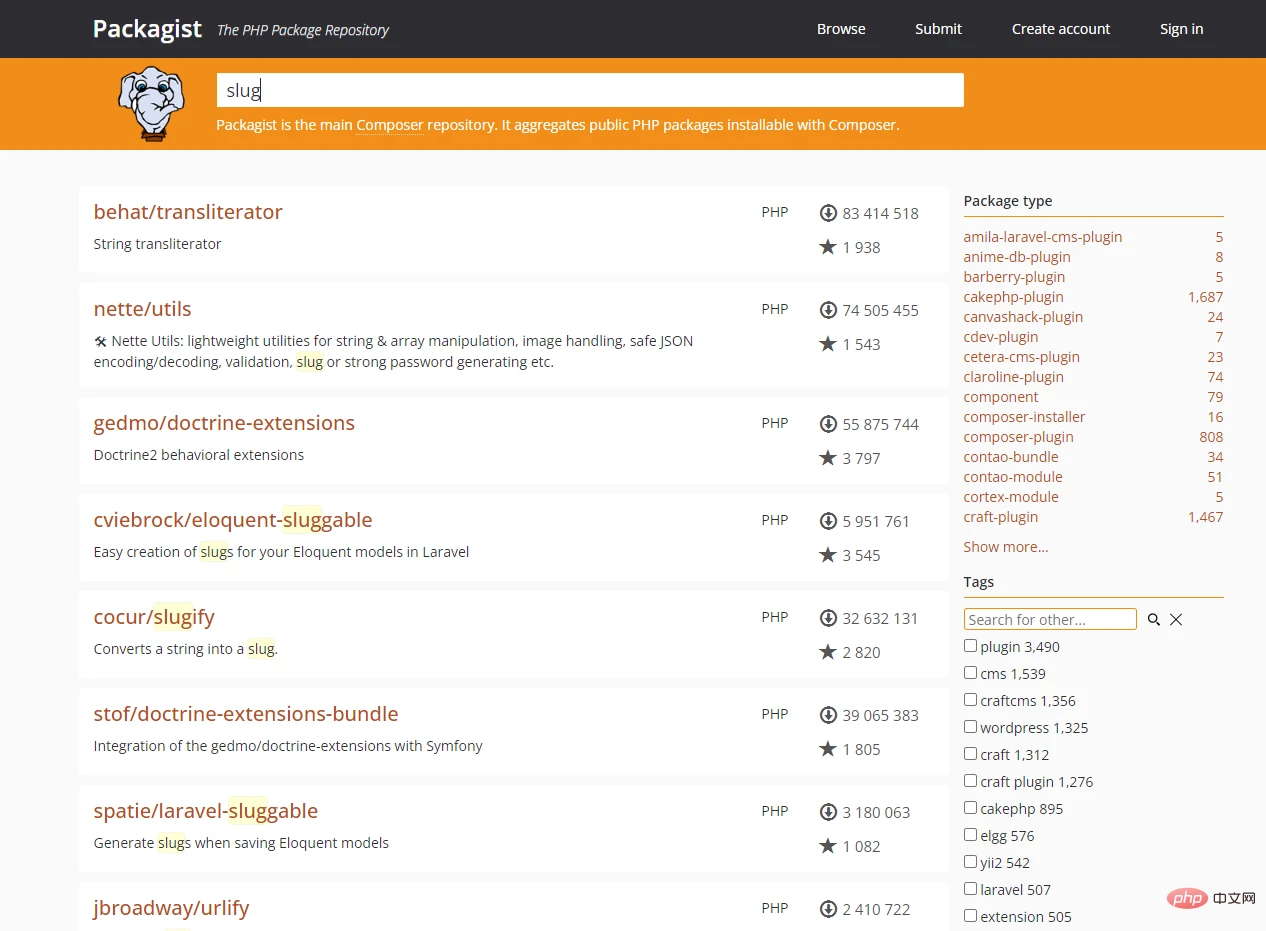Check the cakephp tag filter
1266x931 pixels.
tap(970, 808)
